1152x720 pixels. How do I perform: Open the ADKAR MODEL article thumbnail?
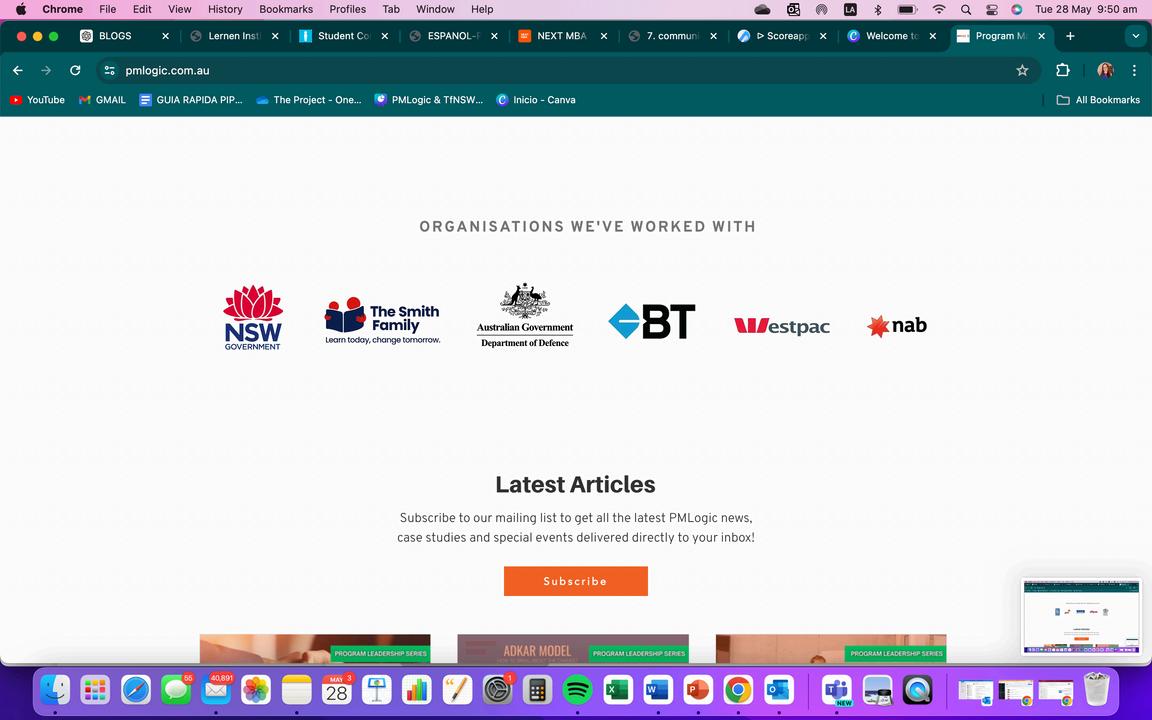tap(573, 648)
